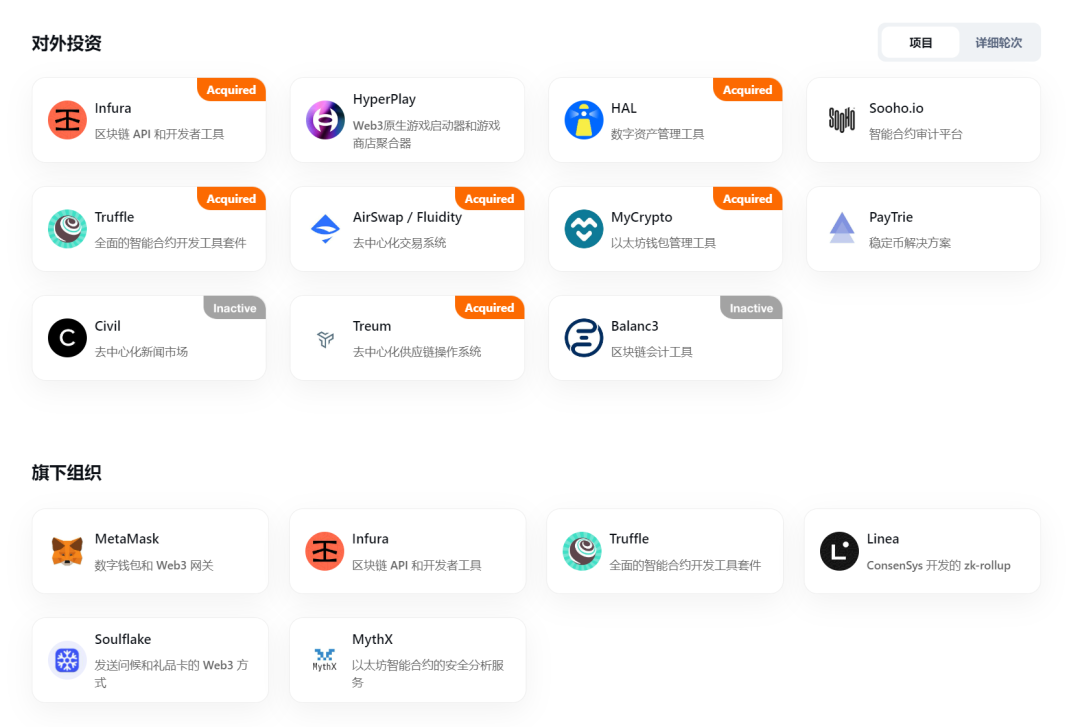Click the AirSwap / Fluidity logo
The width and height of the screenshot is (1080, 727).
click(x=325, y=229)
